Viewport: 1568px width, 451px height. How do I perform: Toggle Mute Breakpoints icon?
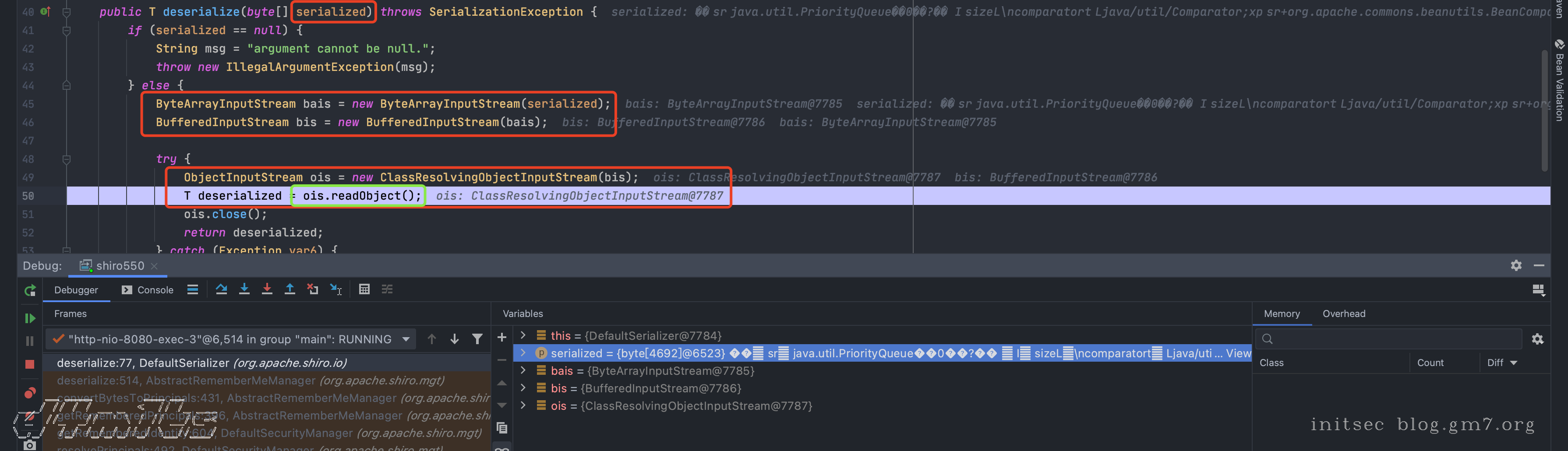(x=29, y=416)
